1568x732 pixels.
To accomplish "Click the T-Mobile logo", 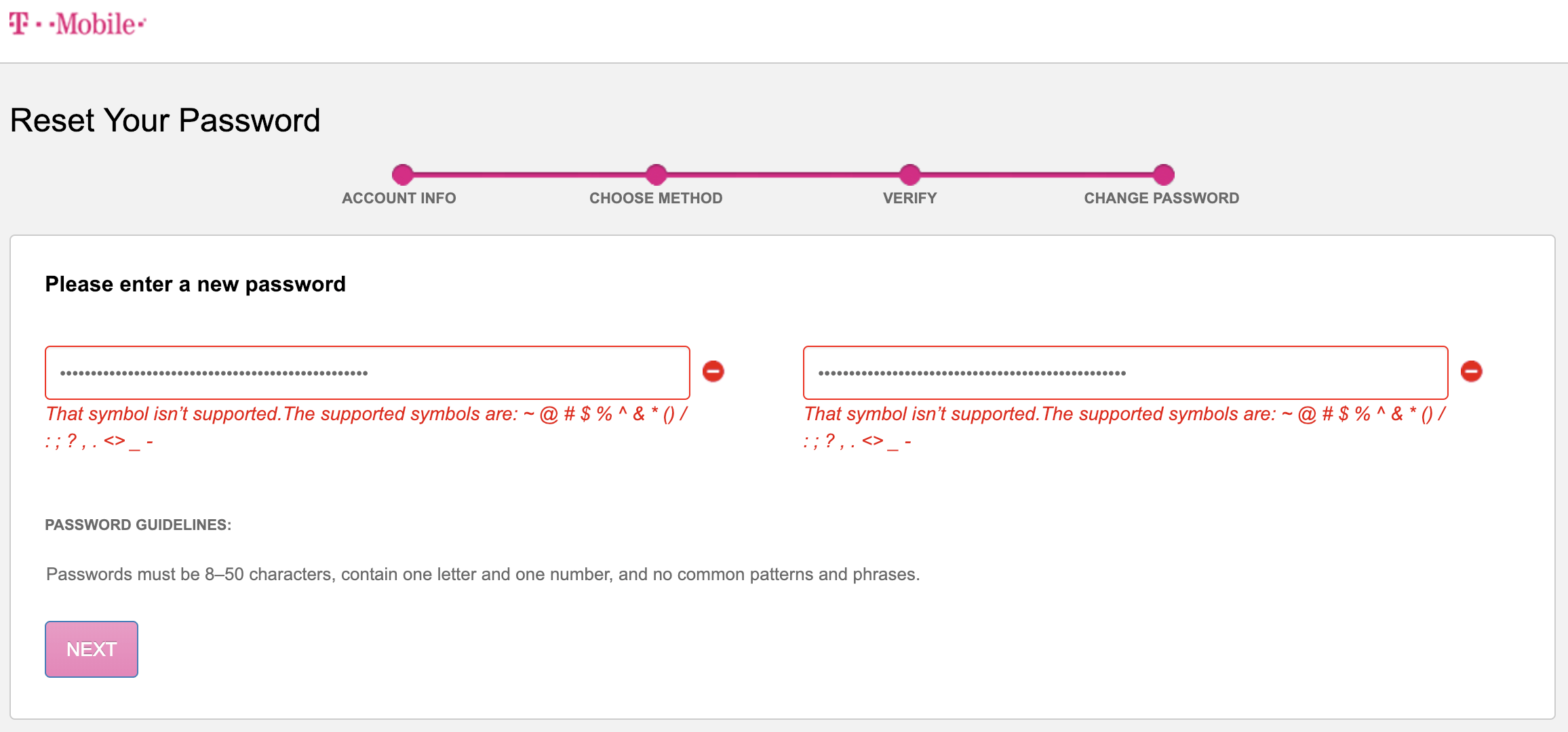I will [77, 24].
